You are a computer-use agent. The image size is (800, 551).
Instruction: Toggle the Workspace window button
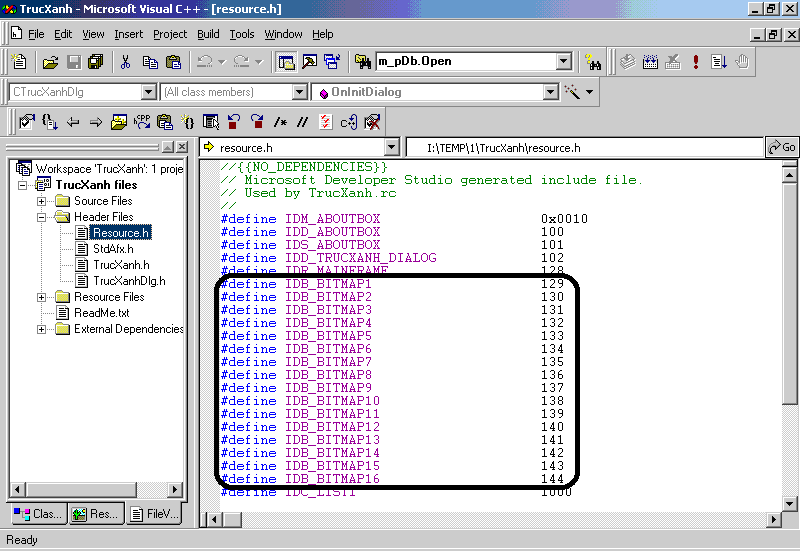(286, 62)
